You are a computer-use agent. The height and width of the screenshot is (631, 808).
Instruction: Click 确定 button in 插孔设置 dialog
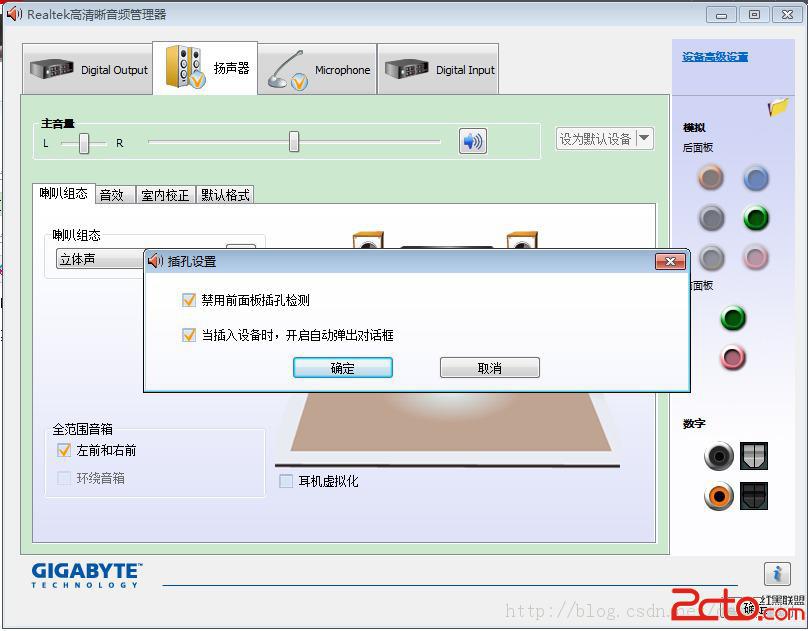click(x=342, y=368)
